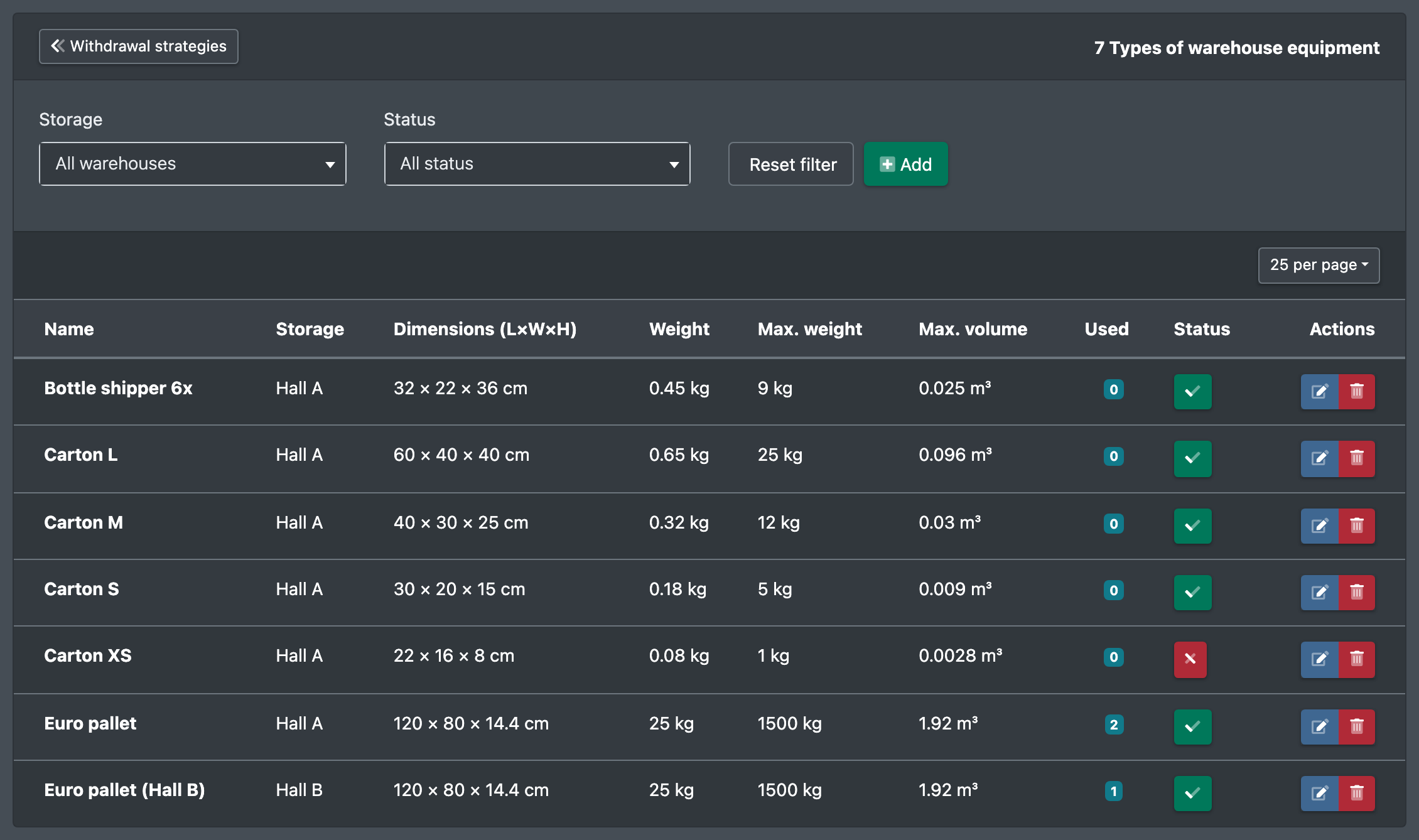Delete the Carton XS entry
The width and height of the screenshot is (1419, 840).
pos(1357,659)
